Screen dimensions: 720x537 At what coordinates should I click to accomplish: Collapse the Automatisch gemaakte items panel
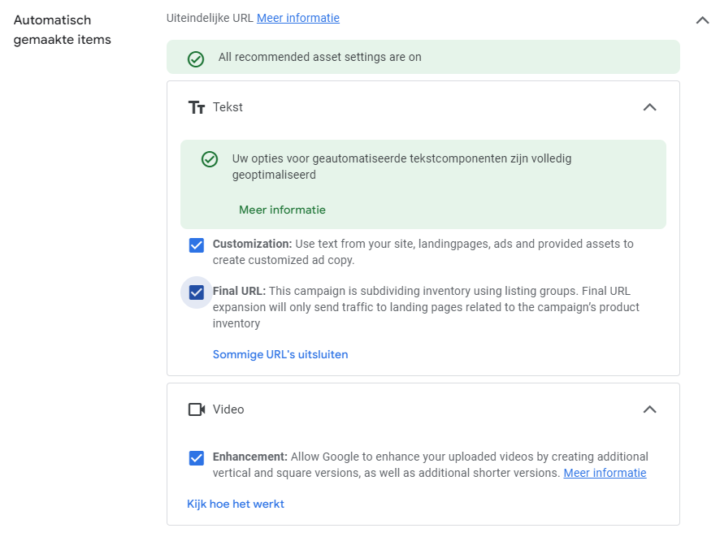[x=703, y=20]
